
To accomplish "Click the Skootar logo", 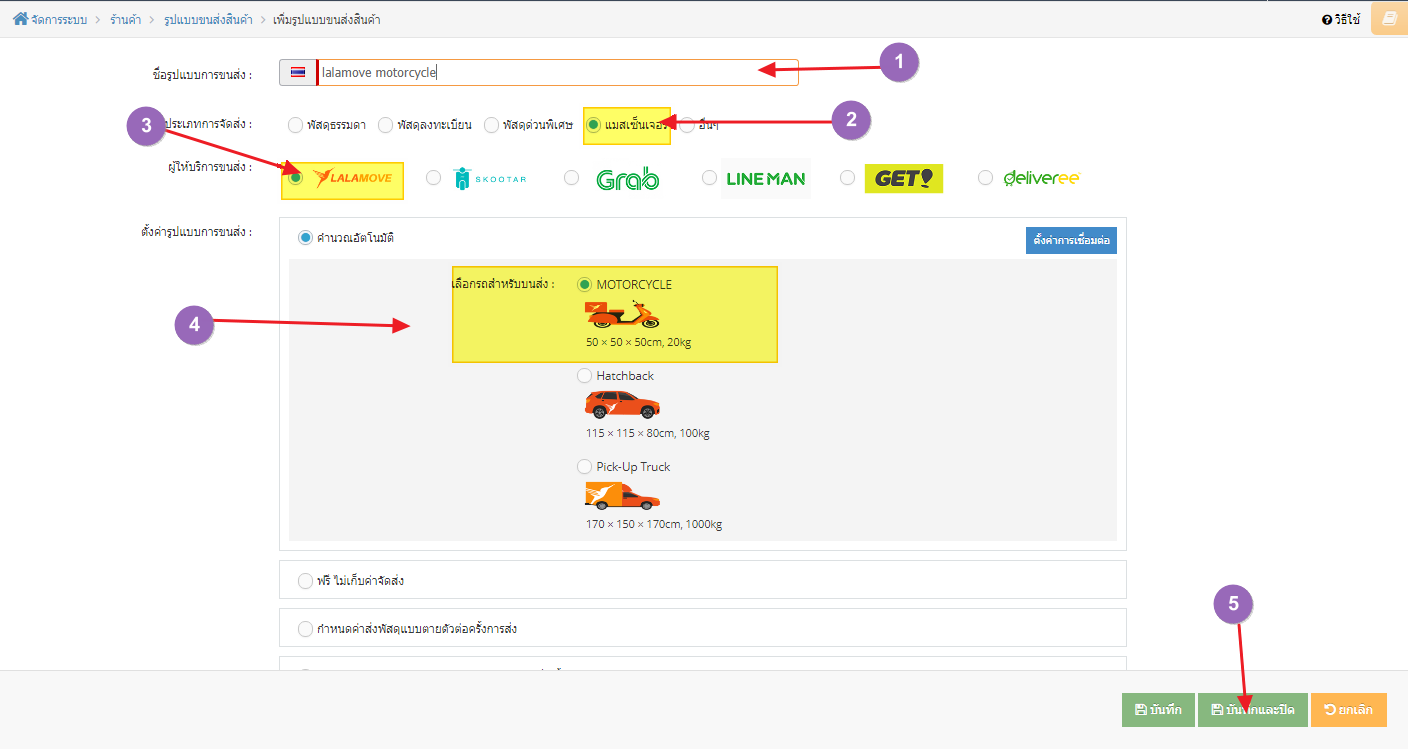I will point(489,178).
